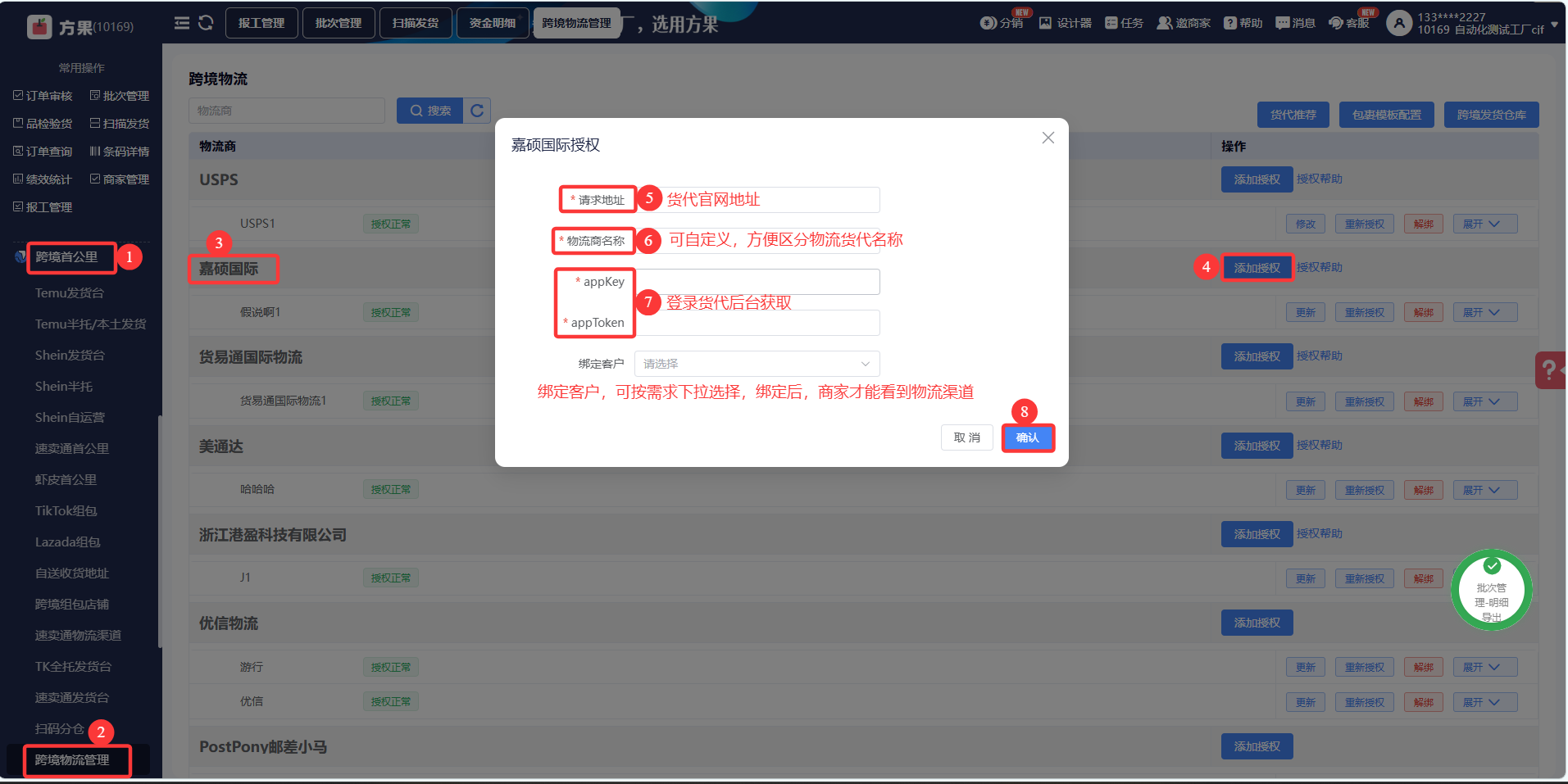Open 订单审核 in the sidebar shortcuts

43,96
